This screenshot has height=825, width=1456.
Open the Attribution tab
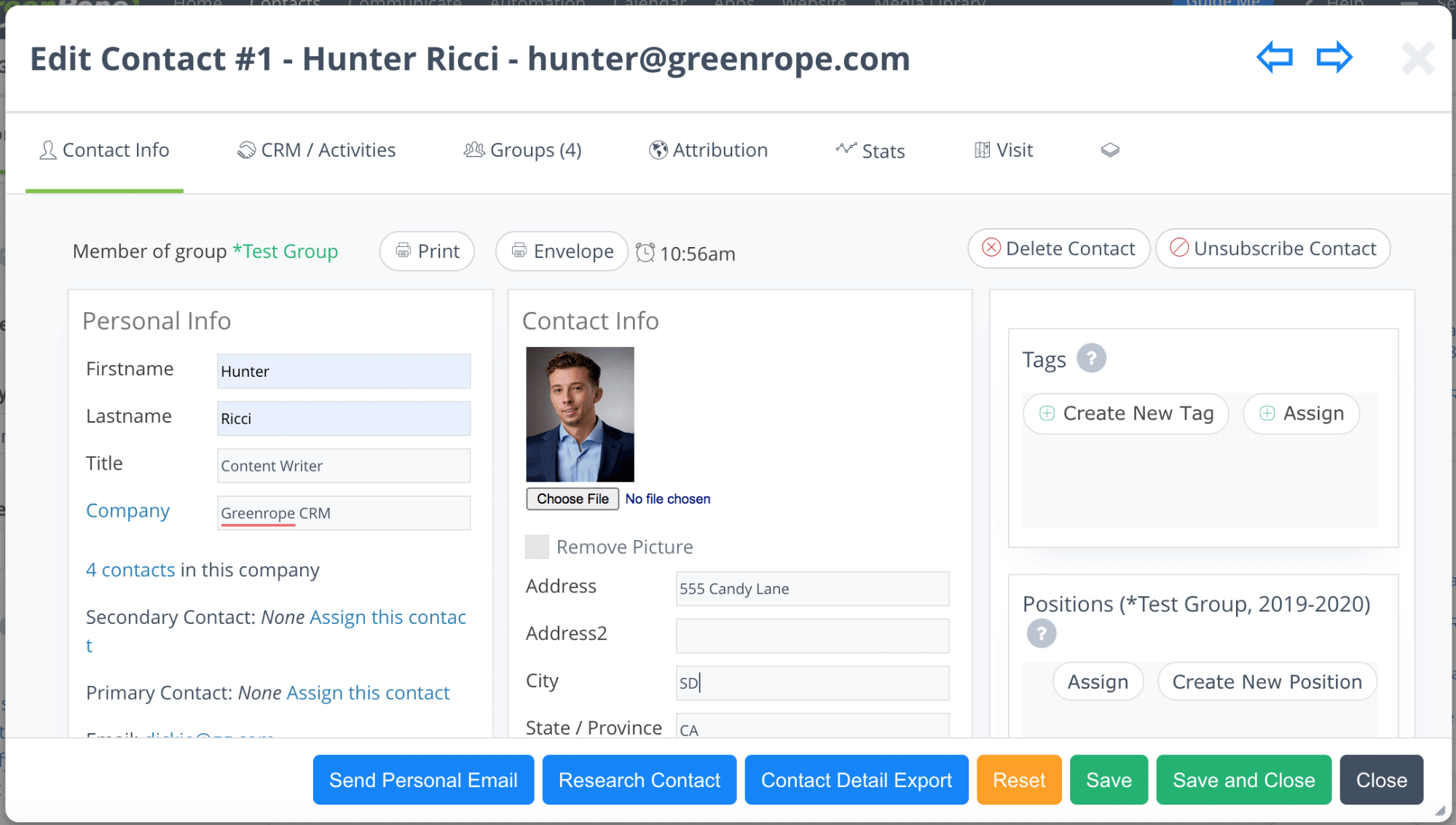[x=708, y=150]
